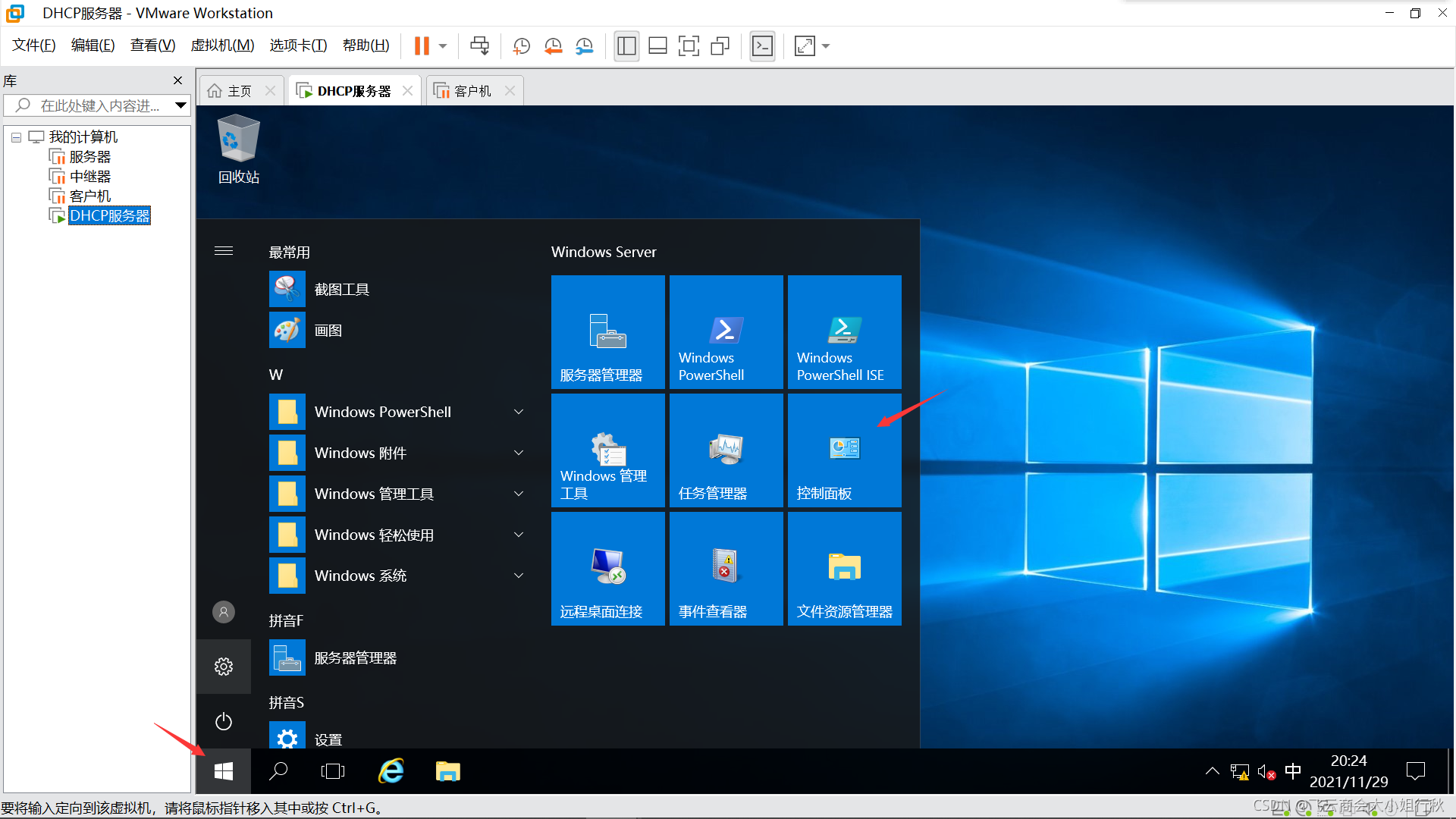This screenshot has width=1456, height=819.
Task: Open the snapshot manager
Action: click(x=584, y=46)
